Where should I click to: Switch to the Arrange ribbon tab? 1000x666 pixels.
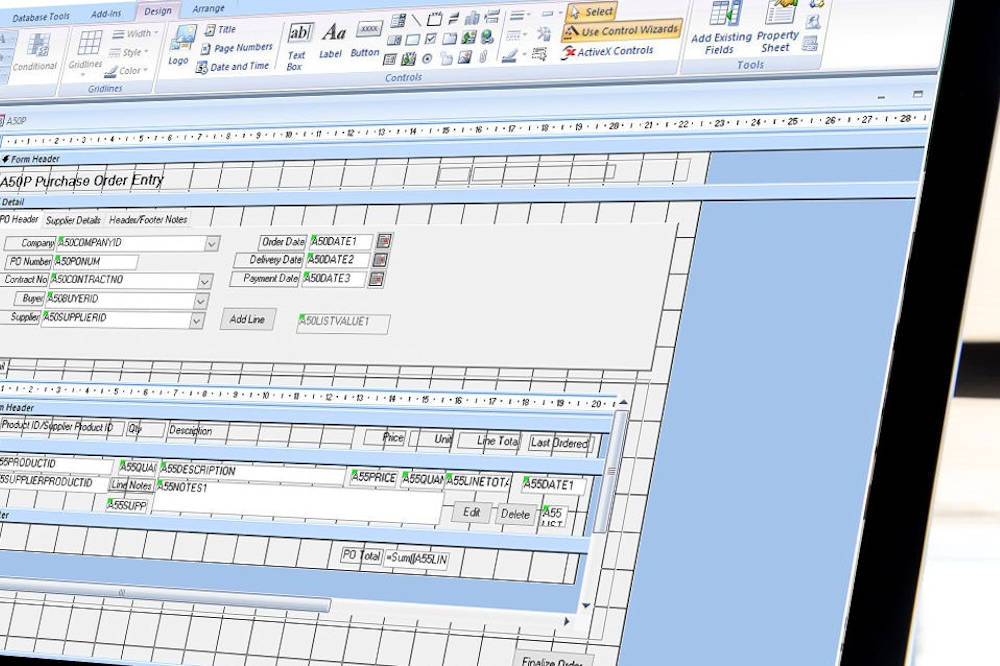208,9
